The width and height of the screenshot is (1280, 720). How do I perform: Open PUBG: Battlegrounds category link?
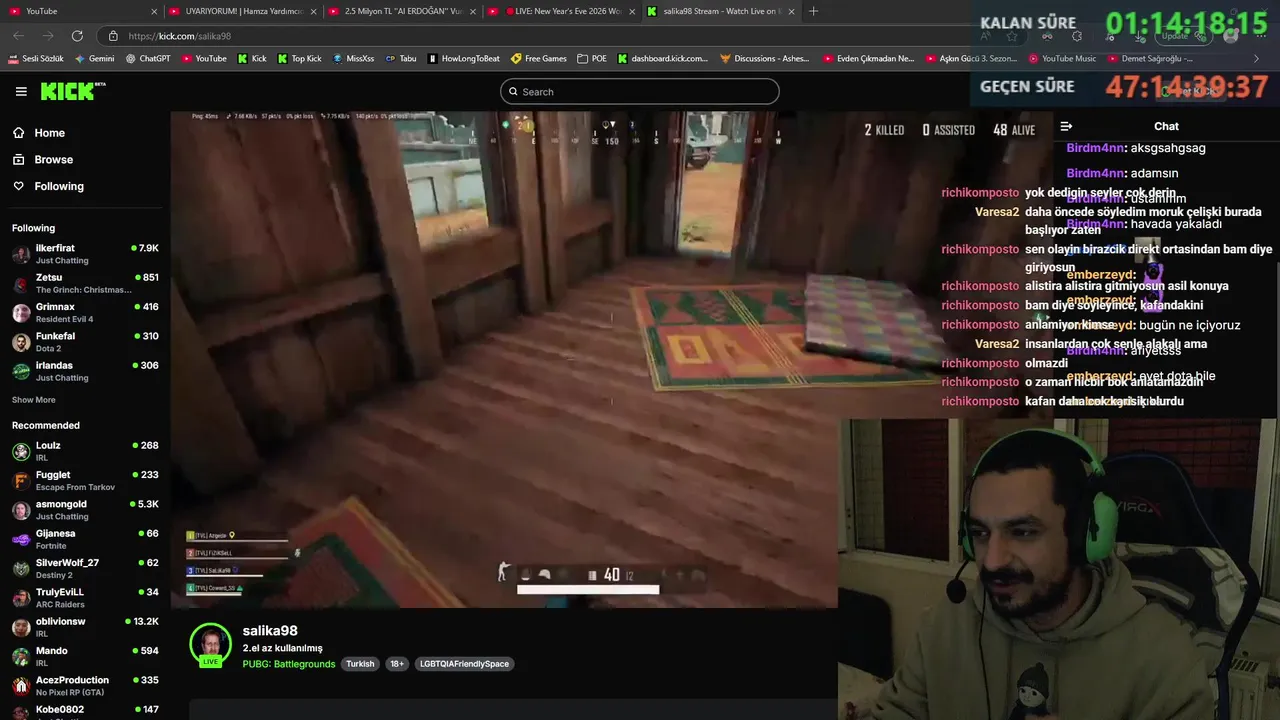click(x=289, y=664)
